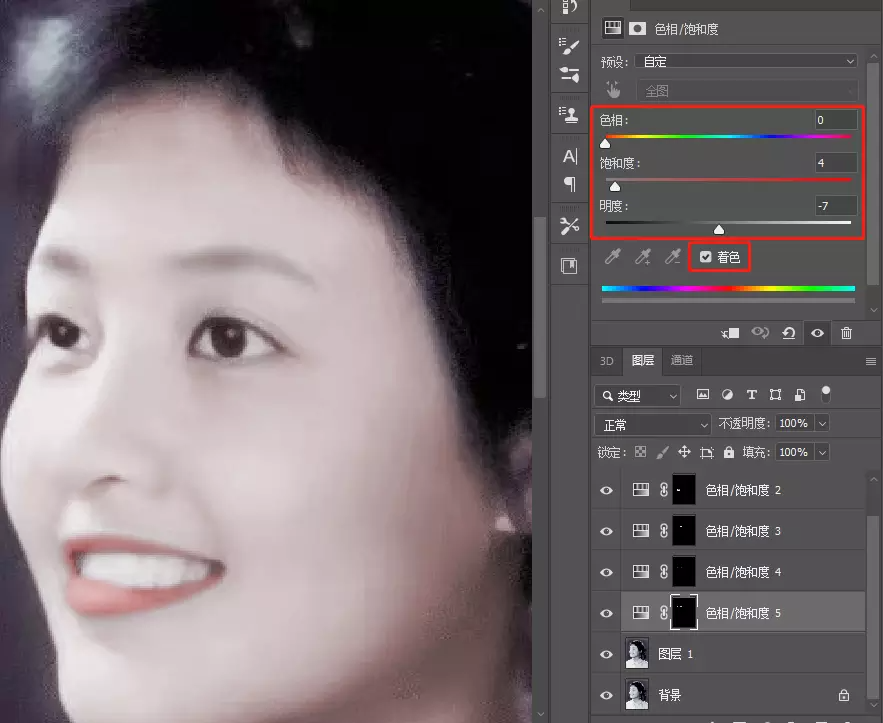Filter layers by adjustment layers icon
This screenshot has width=883, height=723.
click(728, 395)
